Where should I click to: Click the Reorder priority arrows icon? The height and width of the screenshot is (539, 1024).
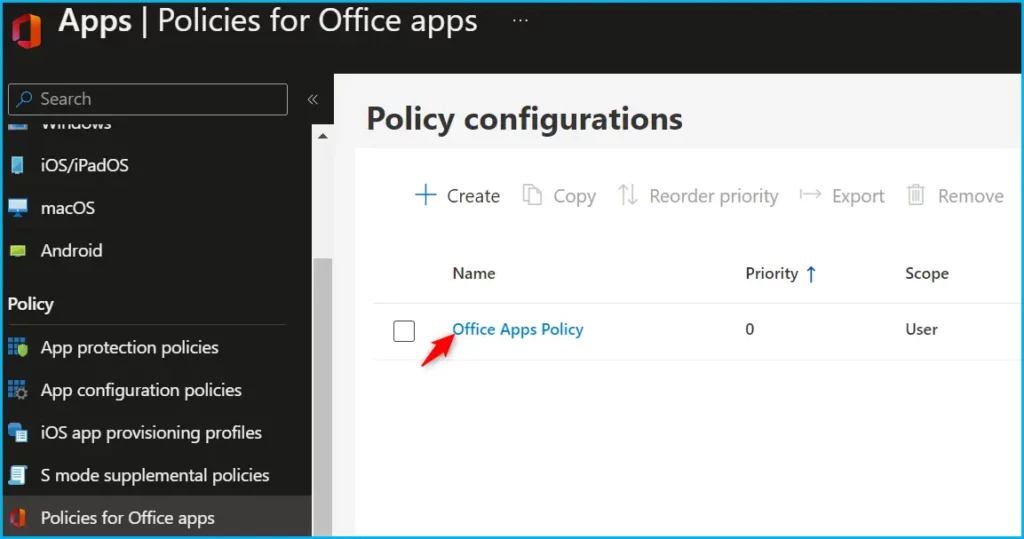click(x=628, y=195)
